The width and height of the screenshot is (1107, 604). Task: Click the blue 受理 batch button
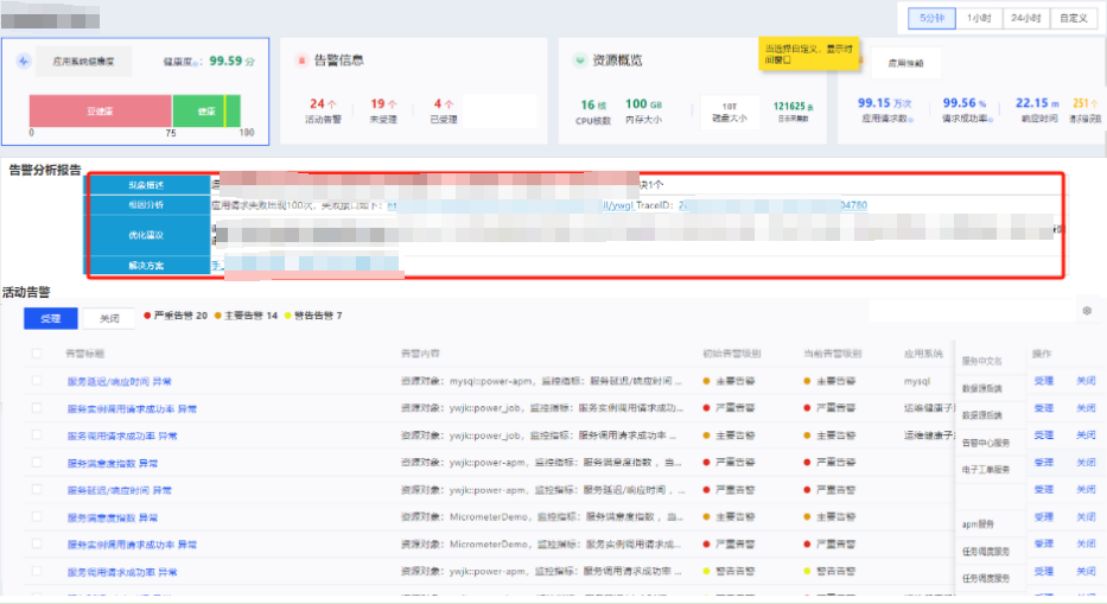pos(50,318)
